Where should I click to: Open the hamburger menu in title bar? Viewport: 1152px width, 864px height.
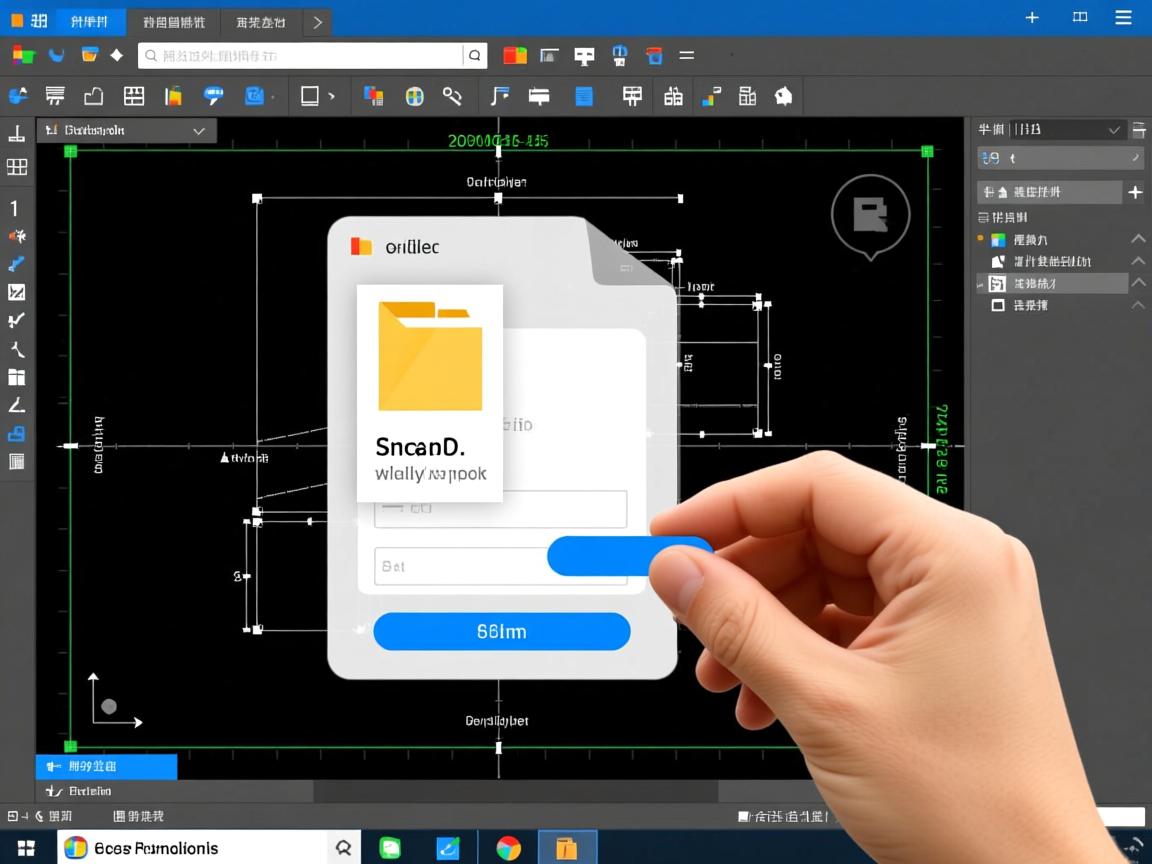coord(1123,17)
